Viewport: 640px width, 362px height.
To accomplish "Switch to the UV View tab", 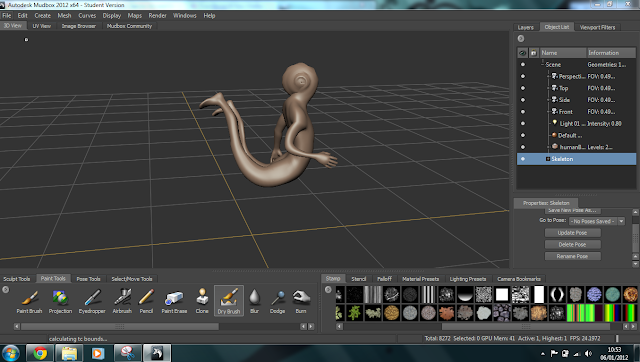I will click(42, 26).
